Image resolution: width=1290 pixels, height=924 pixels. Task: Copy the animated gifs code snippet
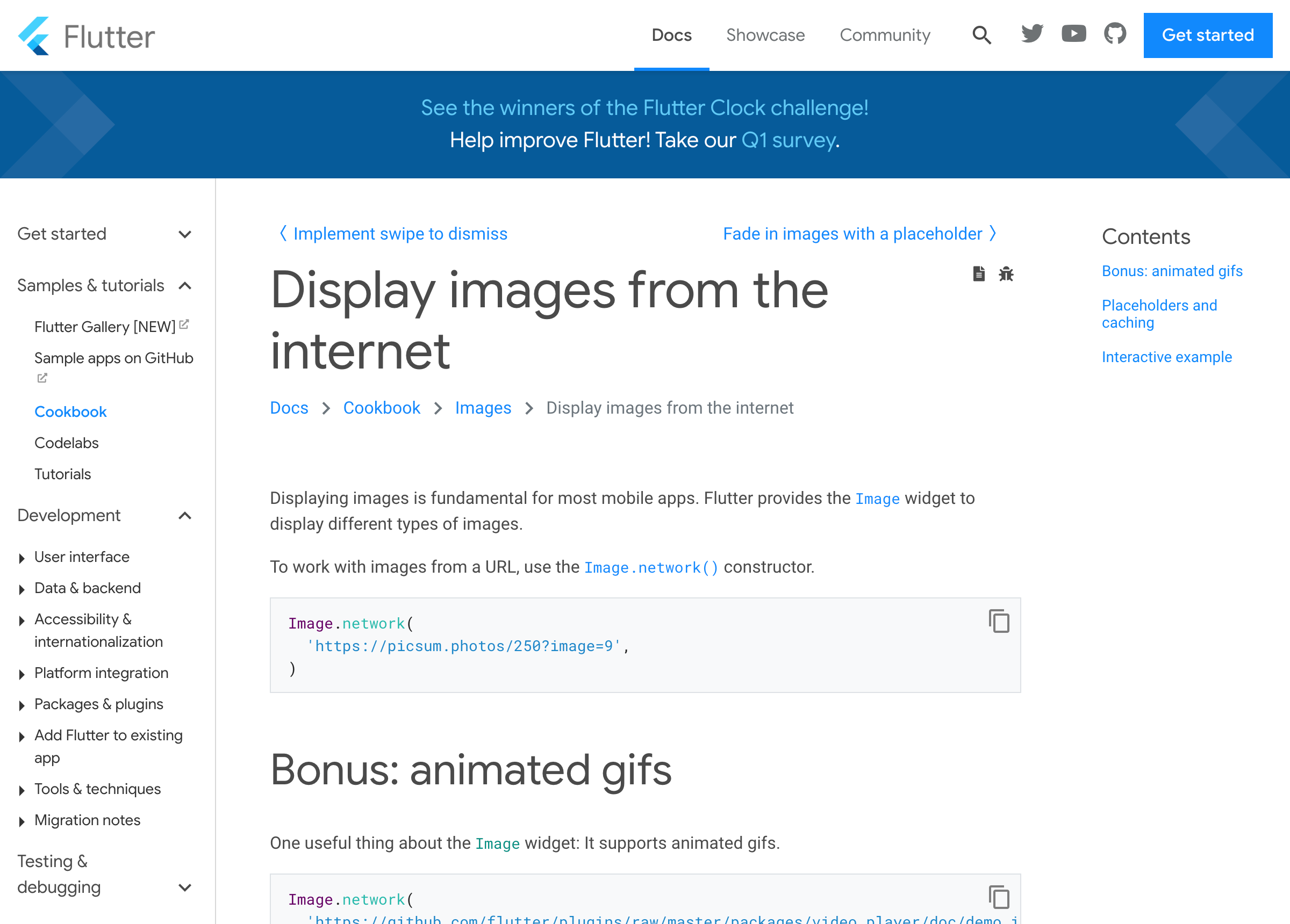(x=999, y=897)
